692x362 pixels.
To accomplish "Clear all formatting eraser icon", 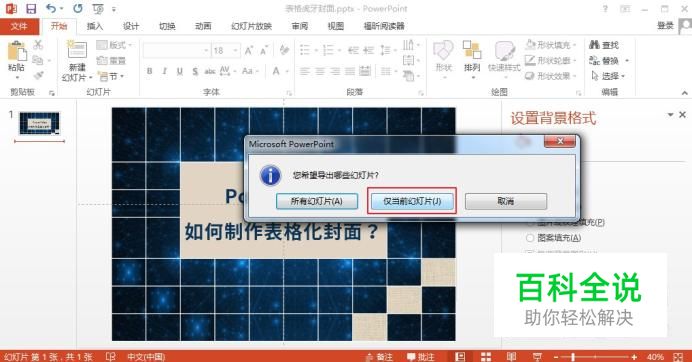I will point(284,50).
